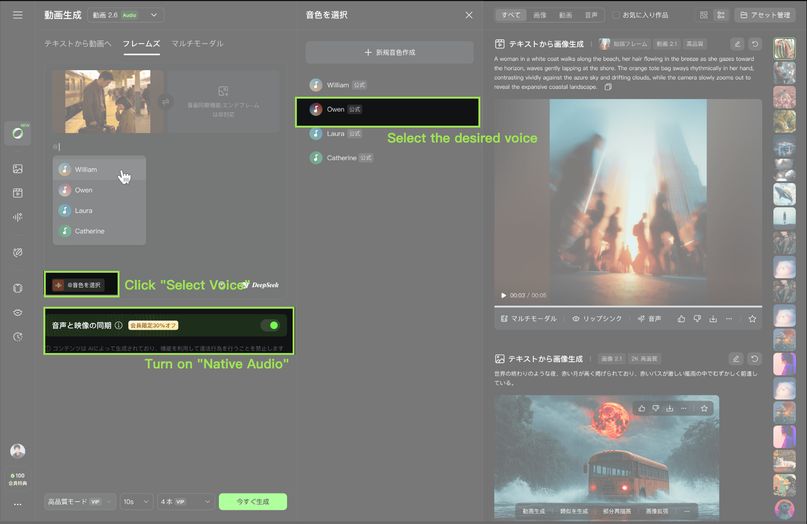807x524 pixels.
Task: Check the お気に入り作品 checkbox
Action: point(616,15)
